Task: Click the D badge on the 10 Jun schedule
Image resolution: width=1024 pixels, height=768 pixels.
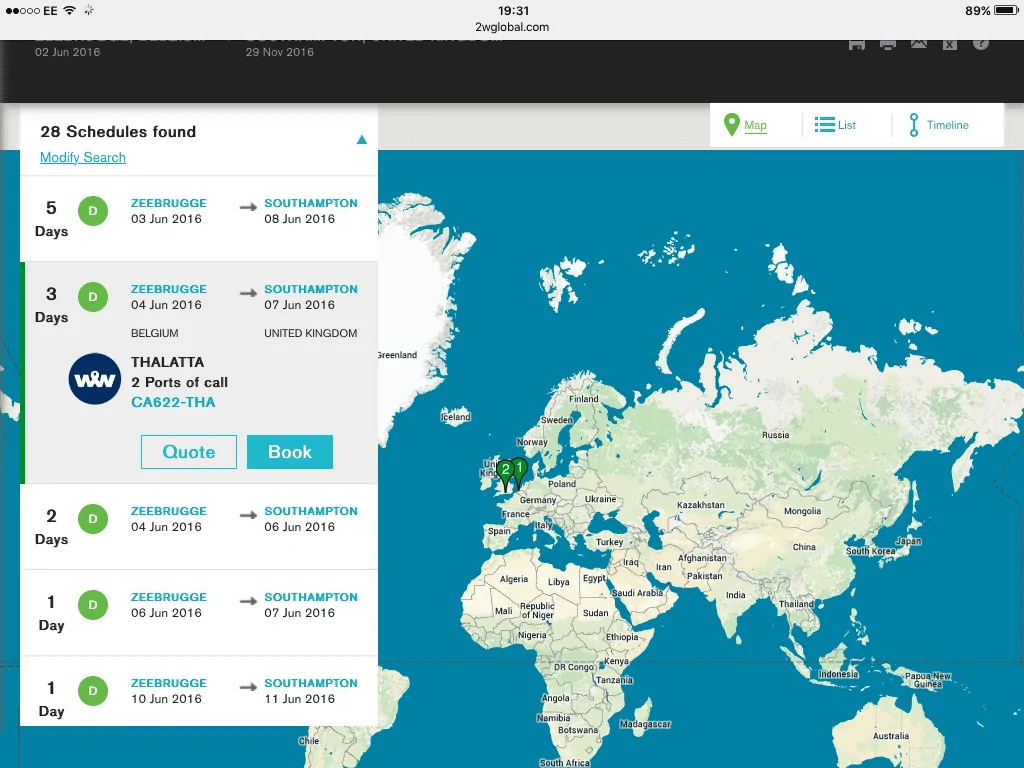Action: tap(93, 691)
